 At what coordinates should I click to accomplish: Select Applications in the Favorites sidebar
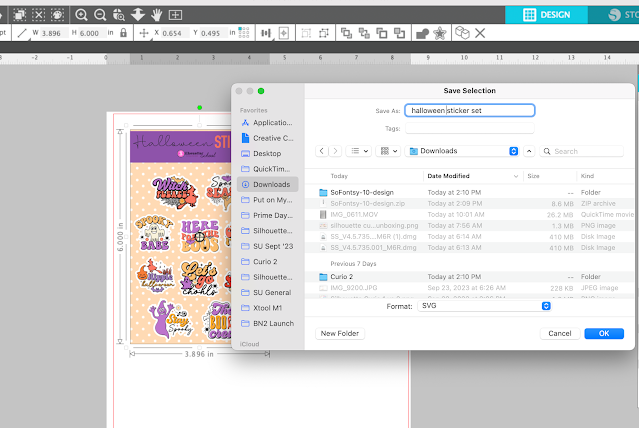267,123
